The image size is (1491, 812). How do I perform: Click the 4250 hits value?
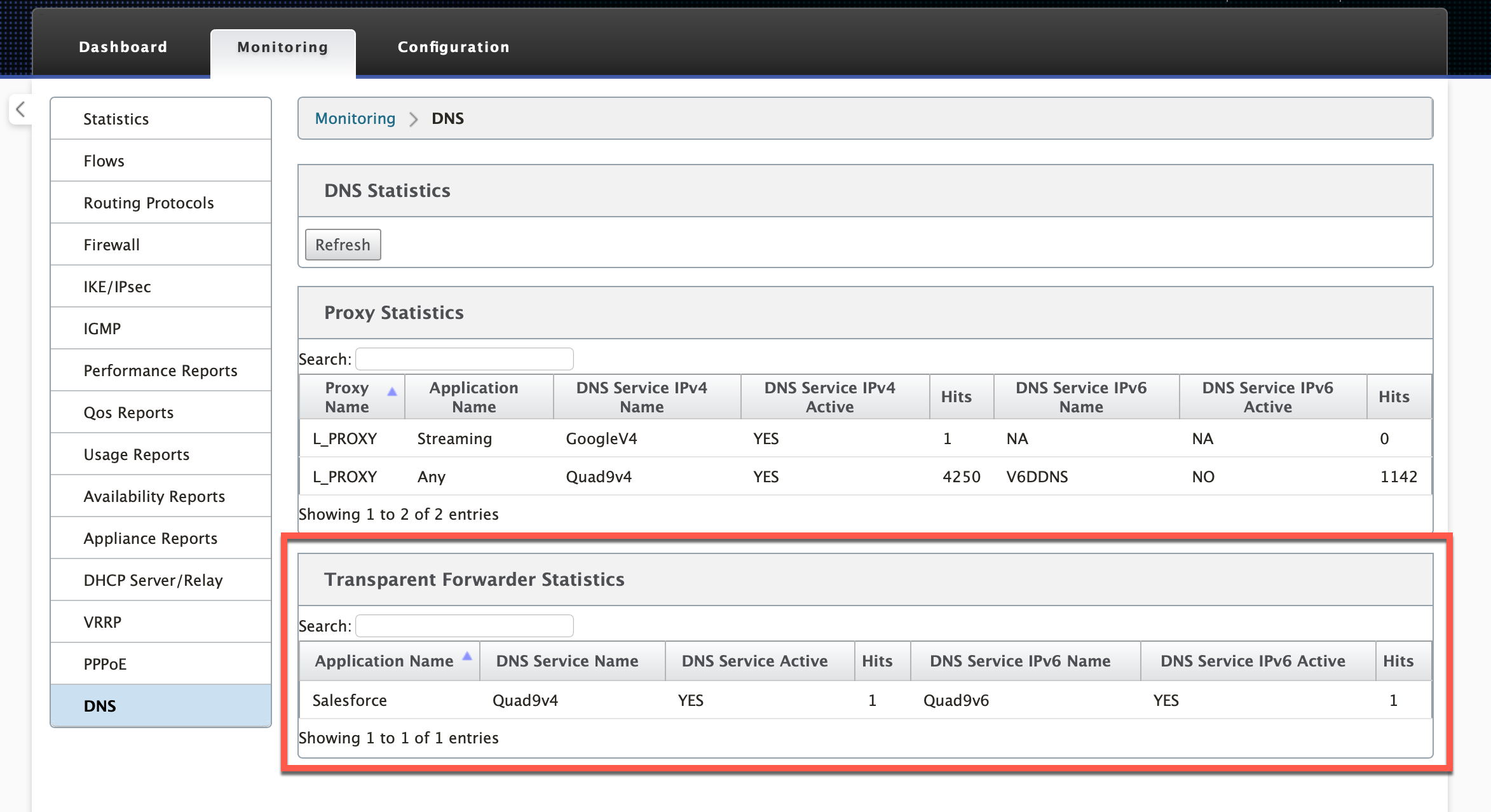pyautogui.click(x=961, y=477)
